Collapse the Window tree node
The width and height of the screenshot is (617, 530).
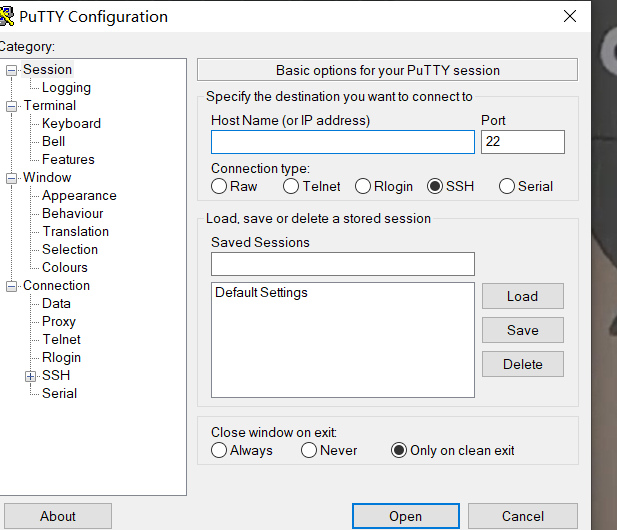11,179
